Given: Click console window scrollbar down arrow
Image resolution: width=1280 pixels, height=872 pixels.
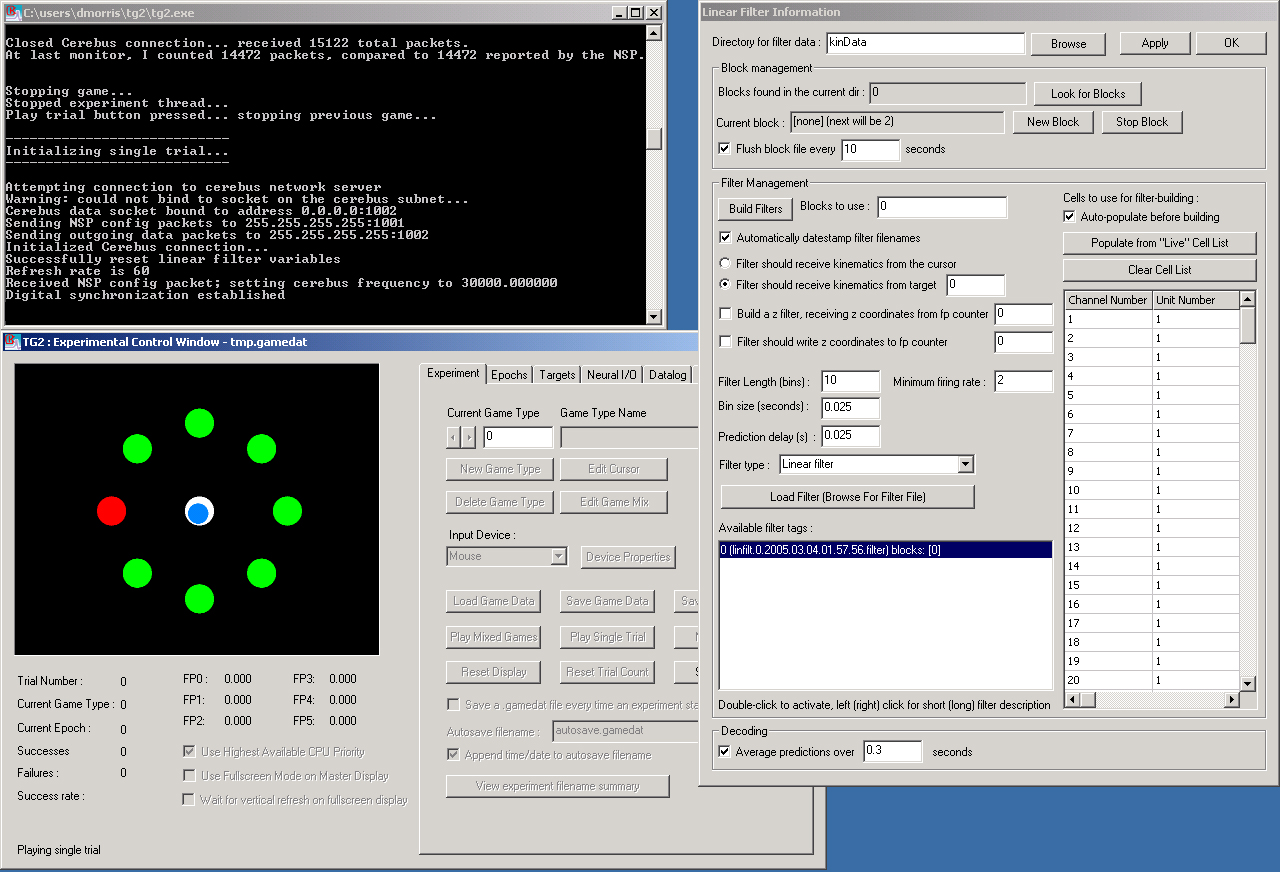Looking at the screenshot, I should tap(654, 317).
